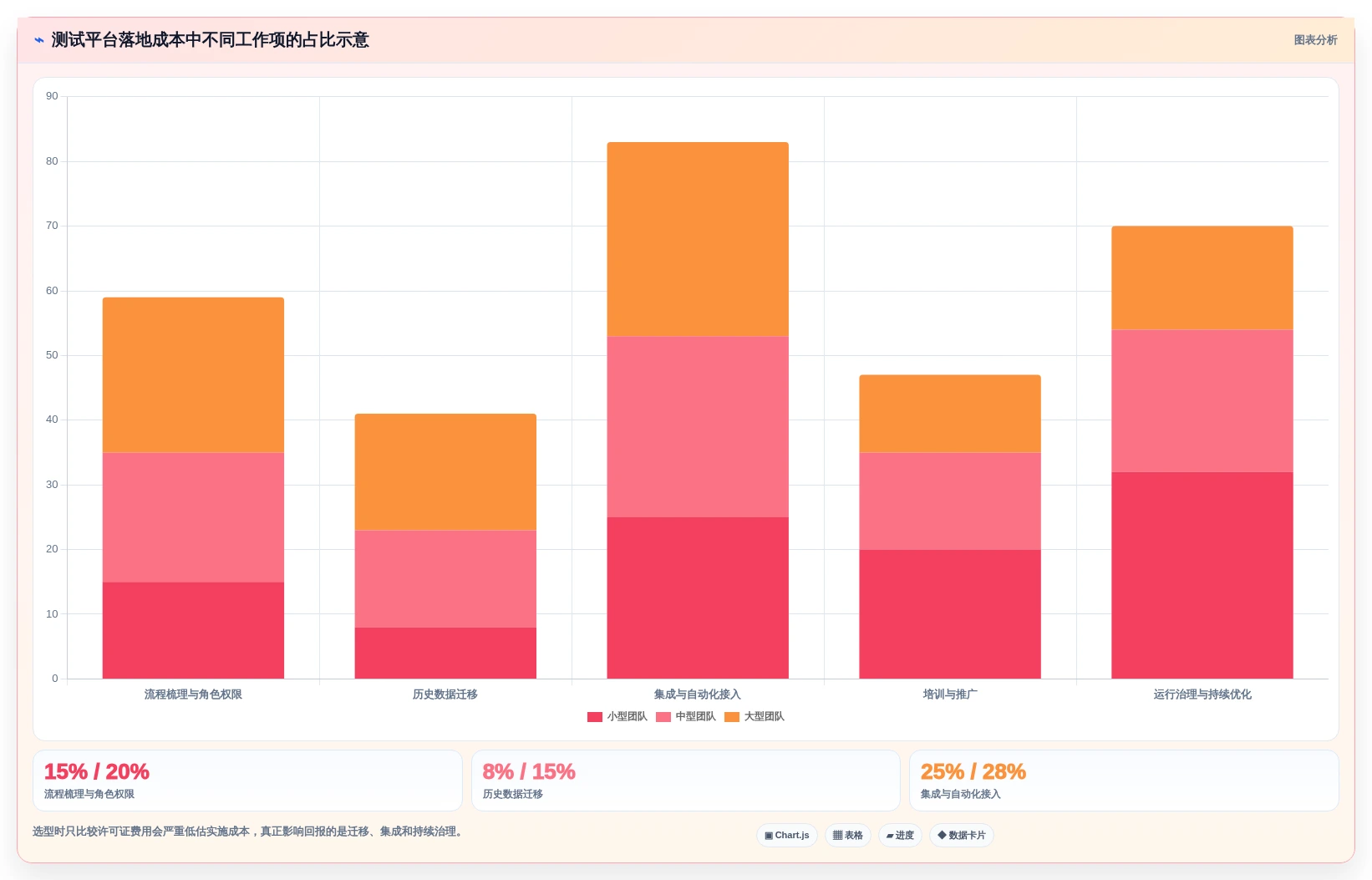Click 集成与自动化接入 card caption

pyautogui.click(x=960, y=794)
